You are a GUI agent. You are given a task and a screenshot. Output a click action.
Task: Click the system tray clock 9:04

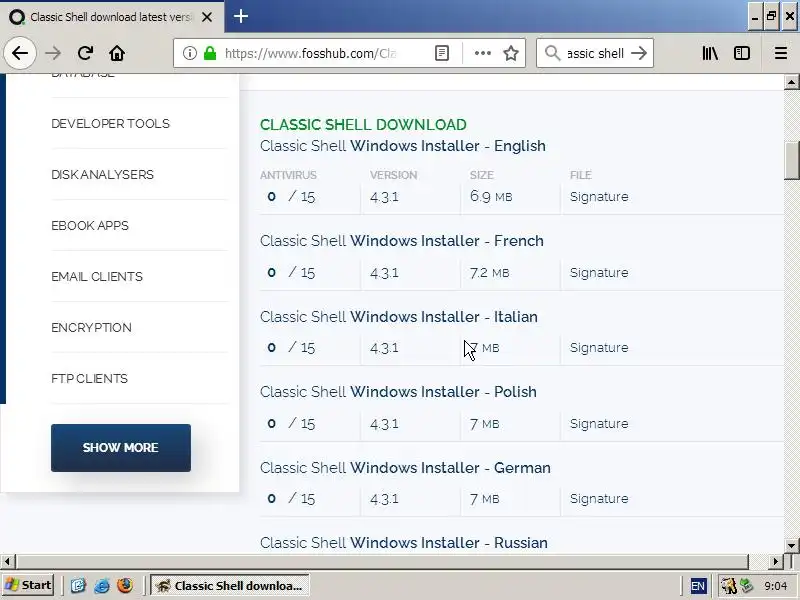coord(776,586)
